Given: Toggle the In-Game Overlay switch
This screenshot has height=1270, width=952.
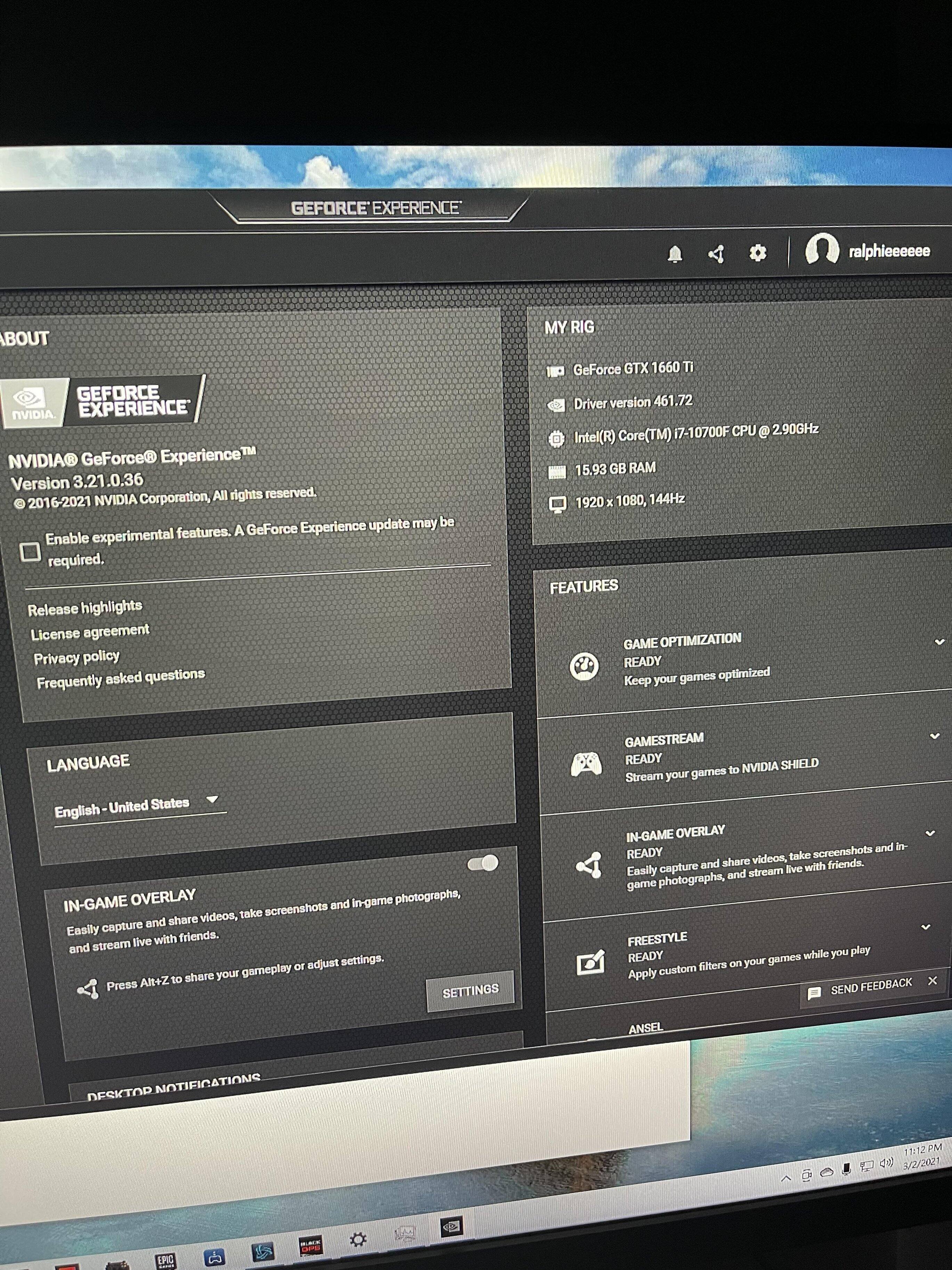Looking at the screenshot, I should 482,863.
